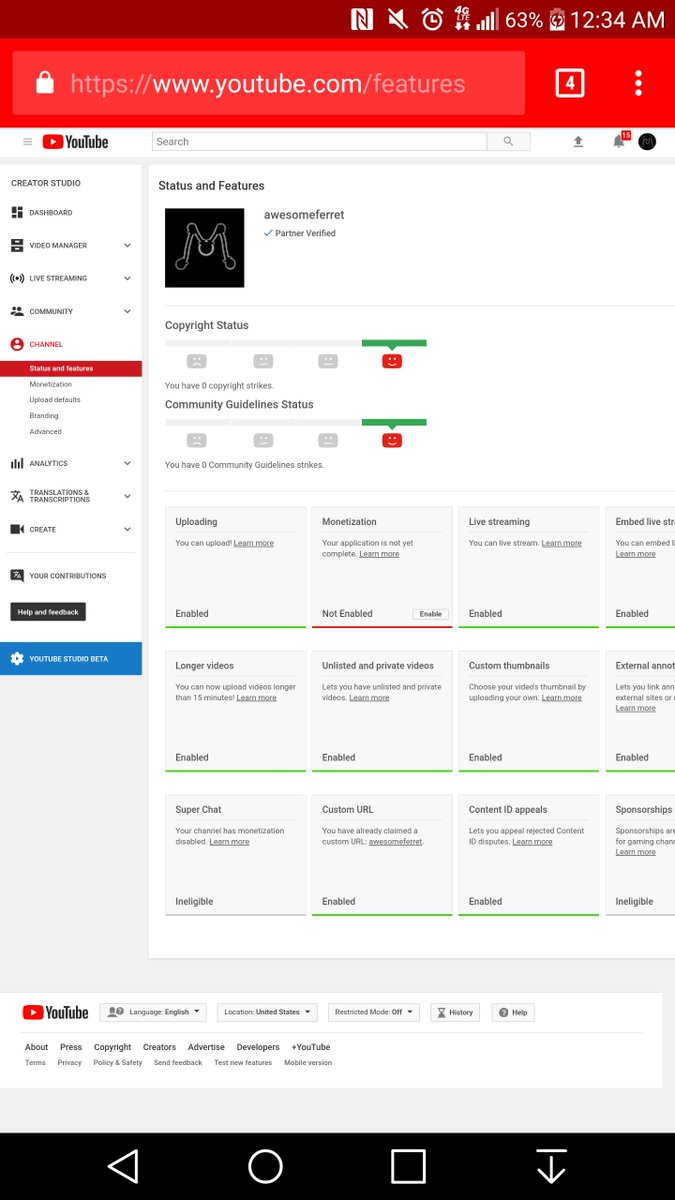Viewport: 675px width, 1200px height.
Task: Click the awesomeferret custom URL link
Action: pos(395,842)
